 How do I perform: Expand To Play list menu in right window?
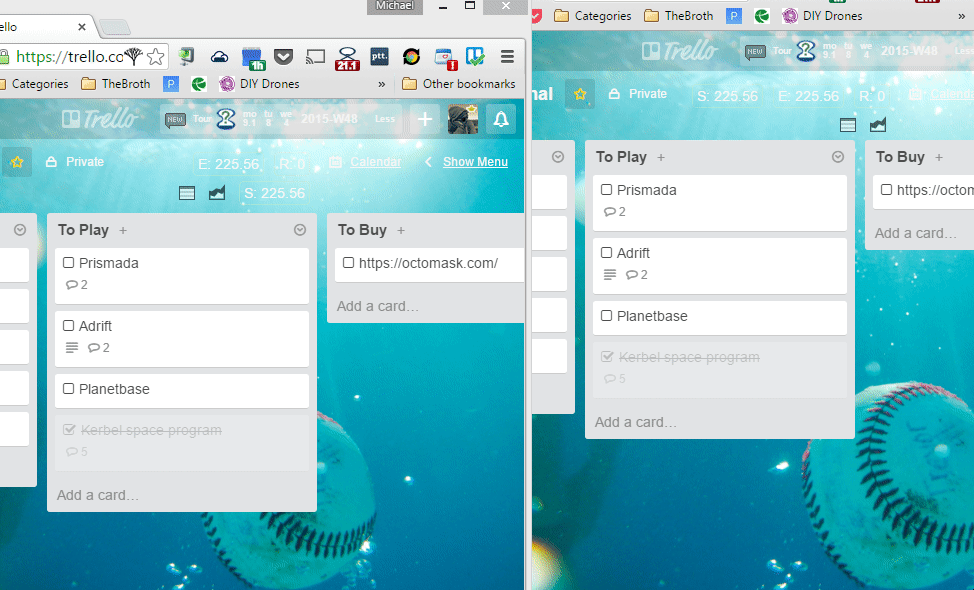[x=838, y=157]
